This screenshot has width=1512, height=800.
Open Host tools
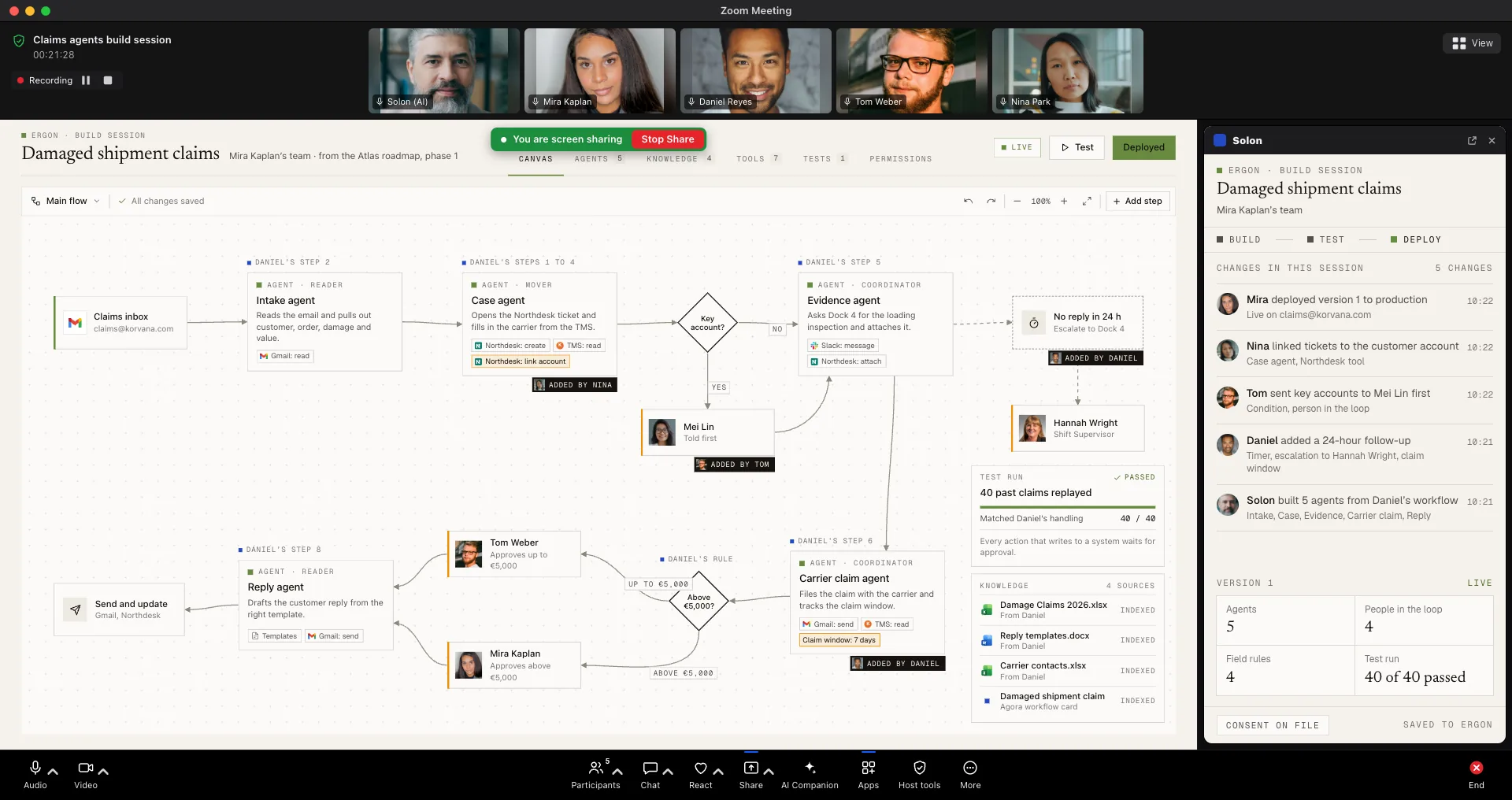coord(920,774)
